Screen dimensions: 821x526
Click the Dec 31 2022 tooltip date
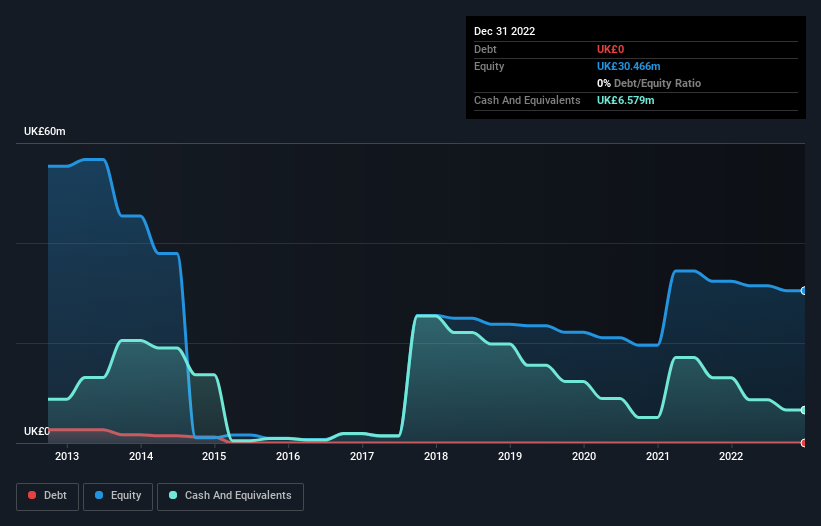point(504,31)
